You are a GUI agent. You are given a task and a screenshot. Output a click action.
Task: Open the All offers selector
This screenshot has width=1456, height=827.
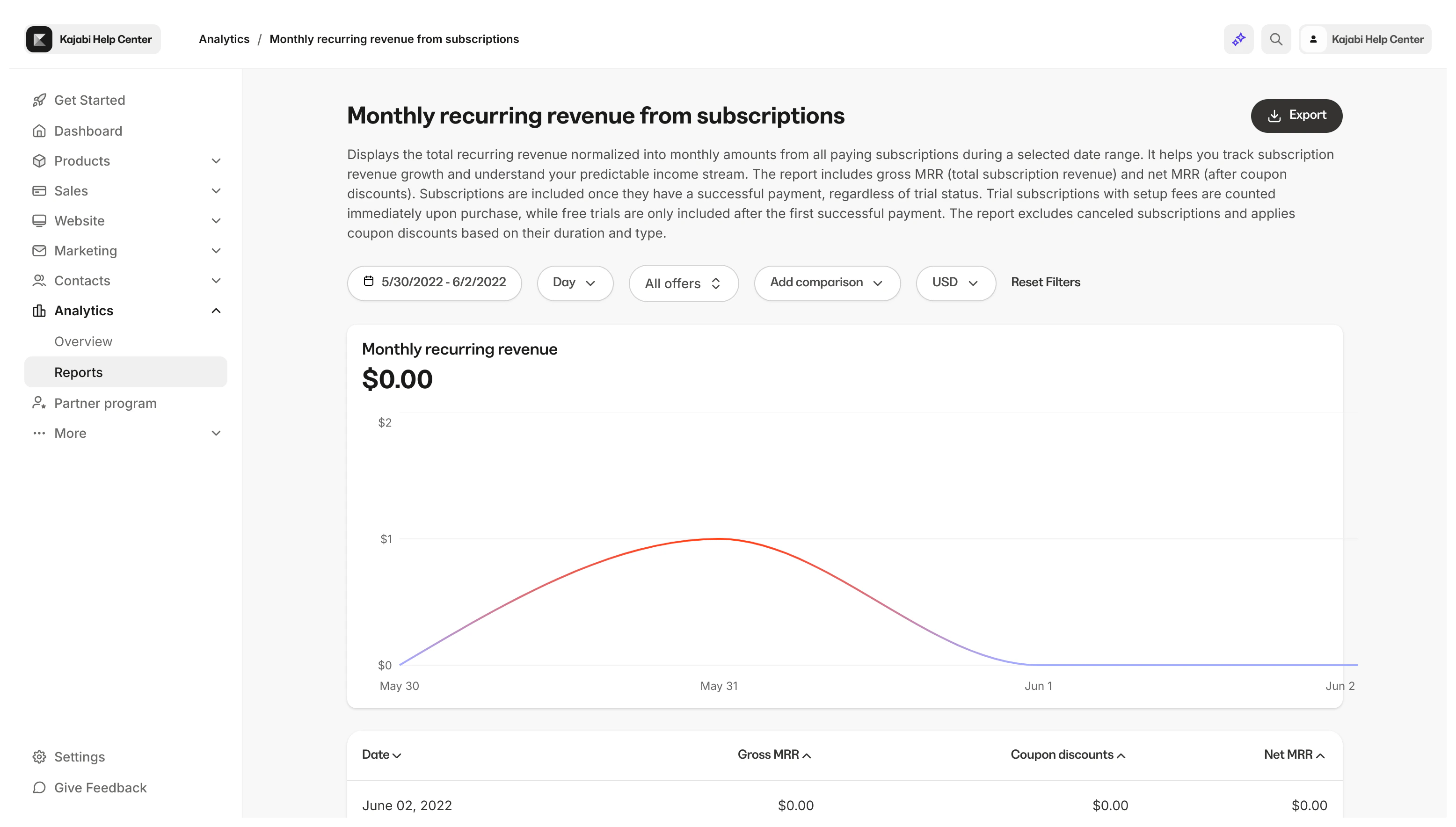(x=683, y=283)
